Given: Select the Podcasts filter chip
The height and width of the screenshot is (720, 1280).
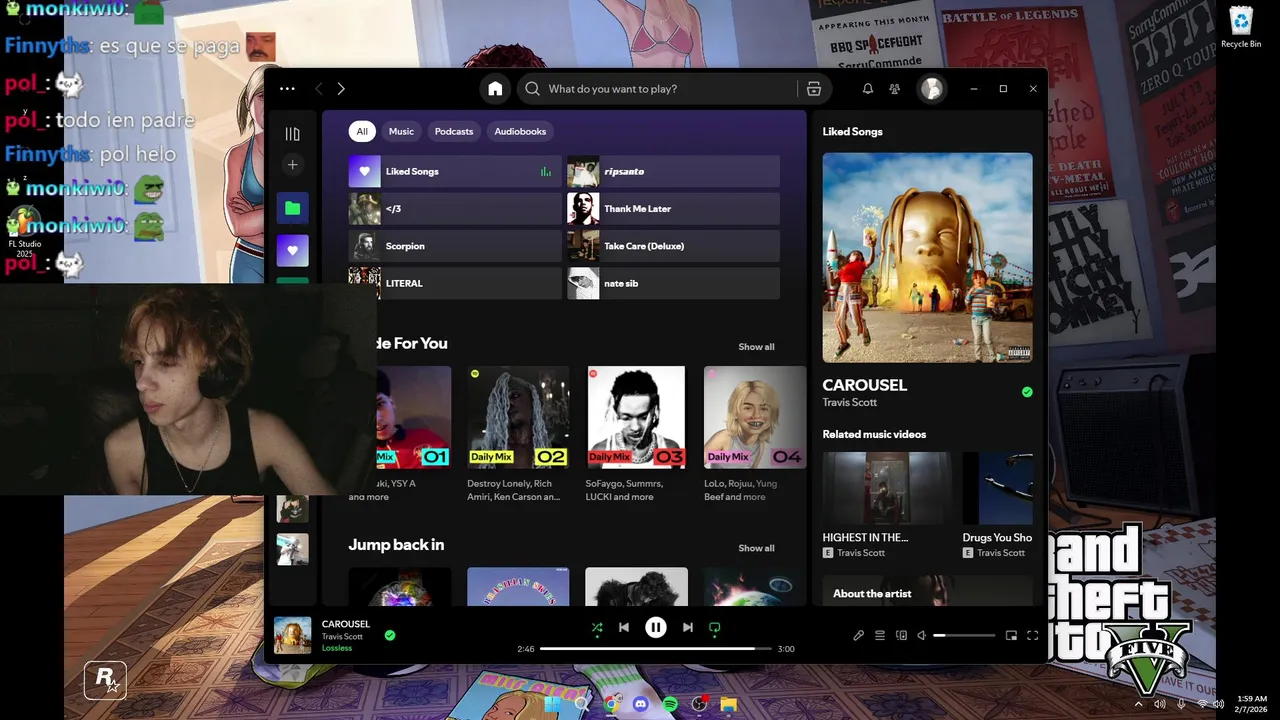Looking at the screenshot, I should 454,131.
